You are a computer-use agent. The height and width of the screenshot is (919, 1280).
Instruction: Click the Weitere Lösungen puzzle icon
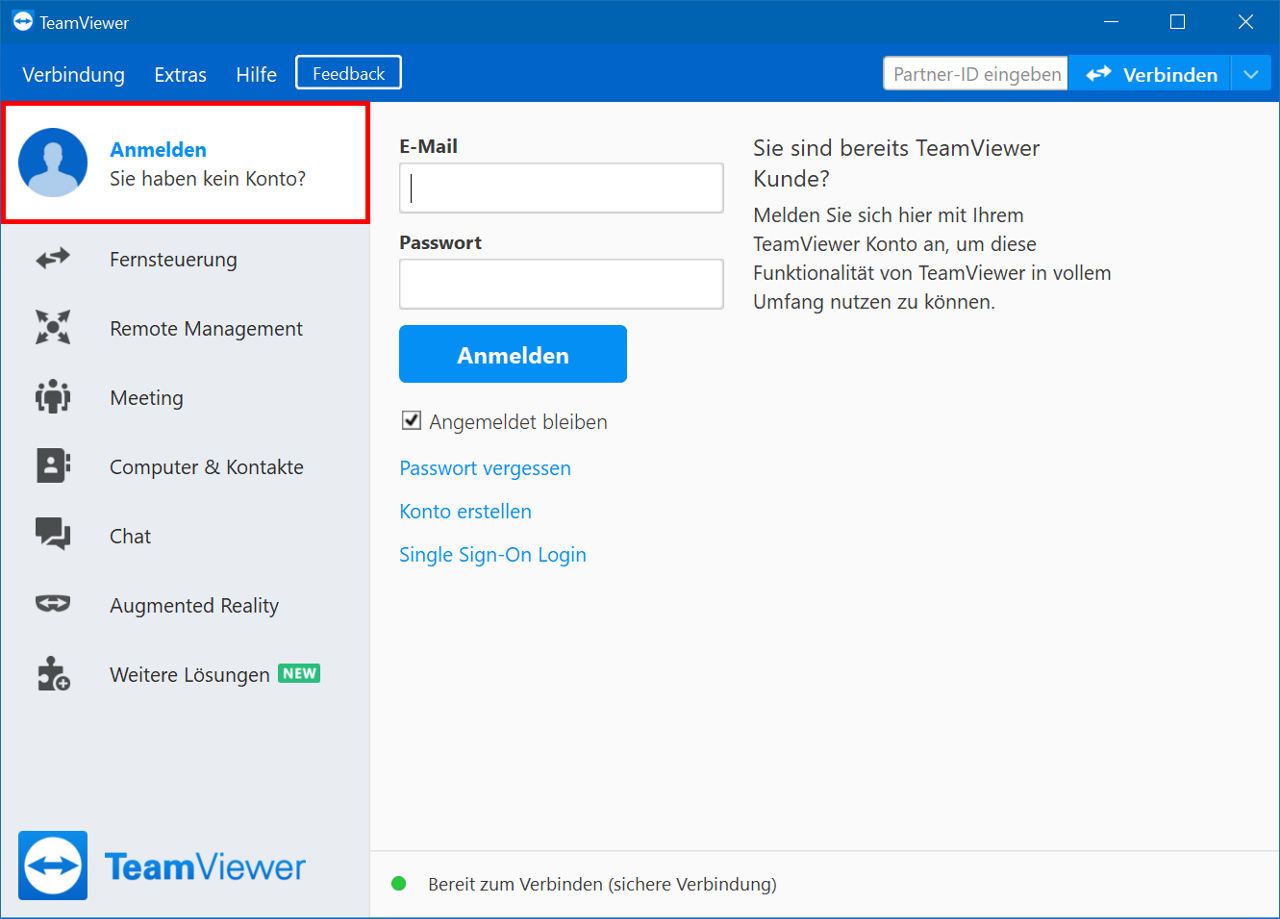tap(53, 674)
